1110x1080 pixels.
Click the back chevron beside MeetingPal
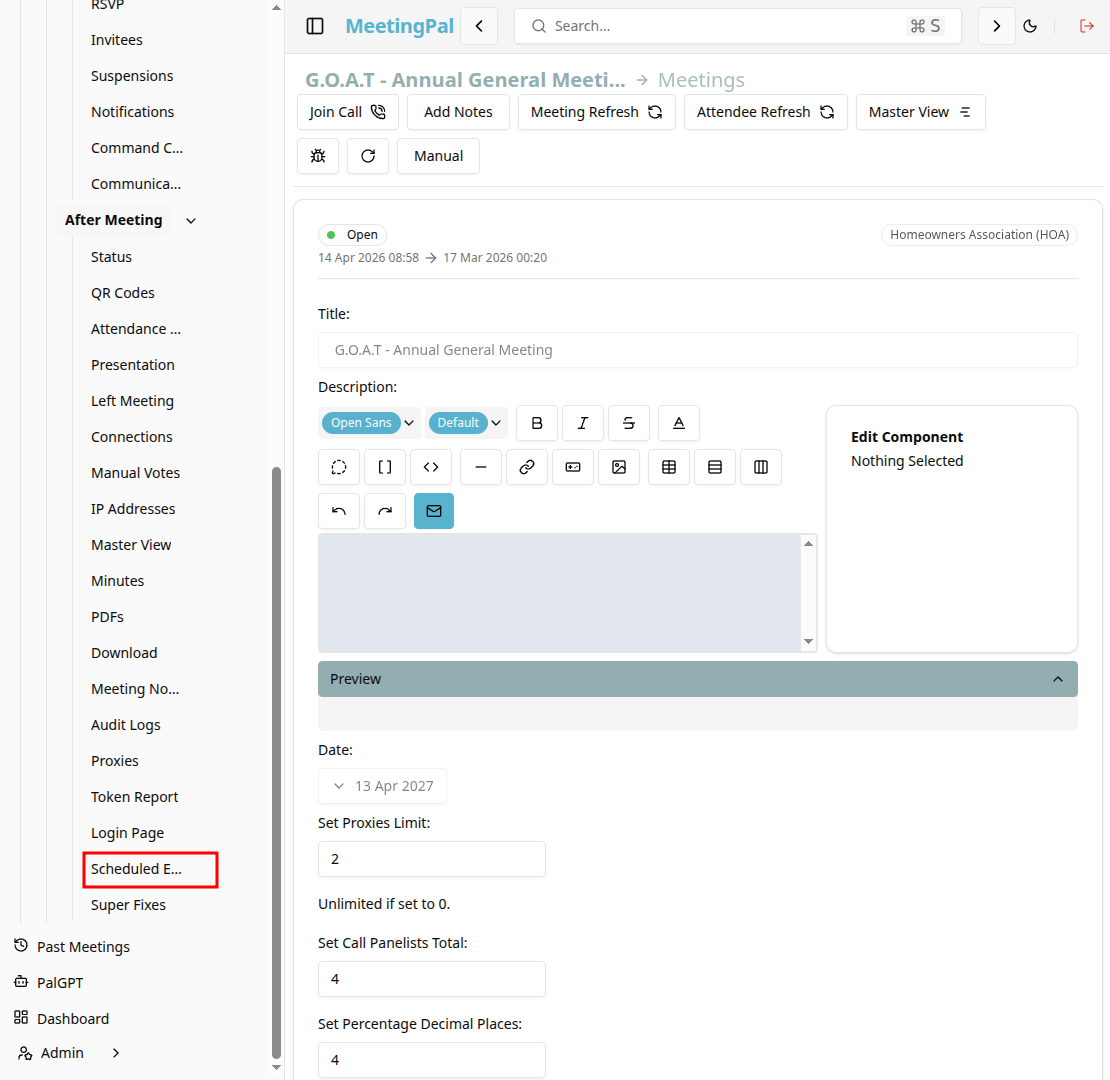tap(479, 26)
